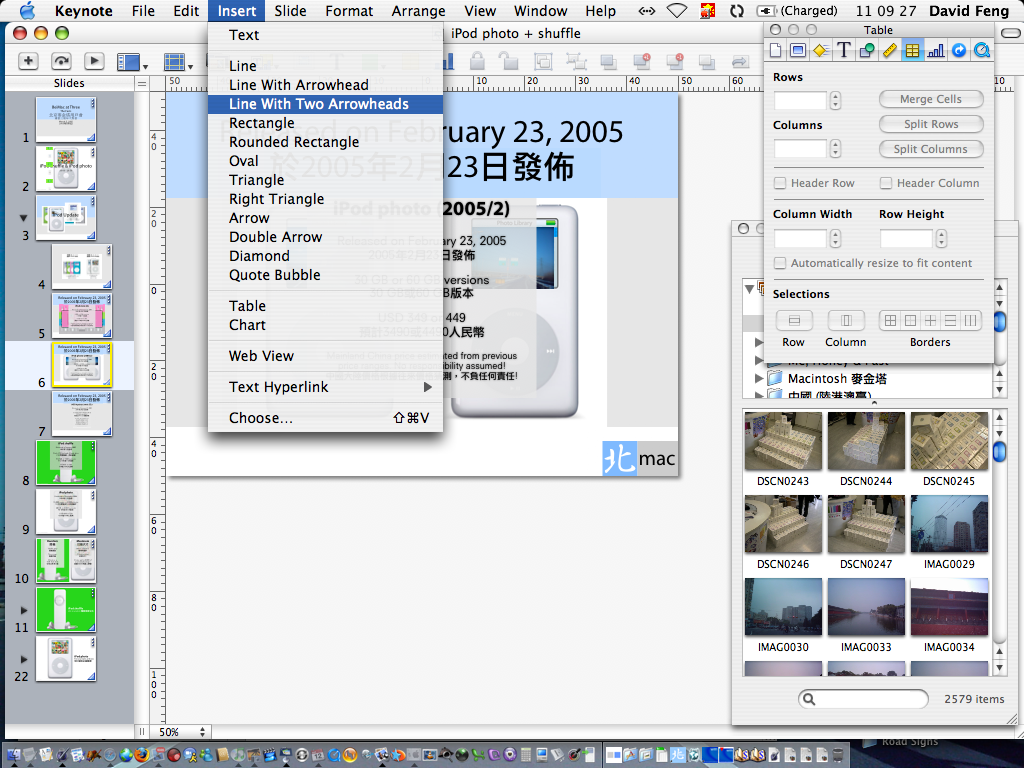
Task: Click the Play slideshow toolbar button
Action: pos(94,61)
